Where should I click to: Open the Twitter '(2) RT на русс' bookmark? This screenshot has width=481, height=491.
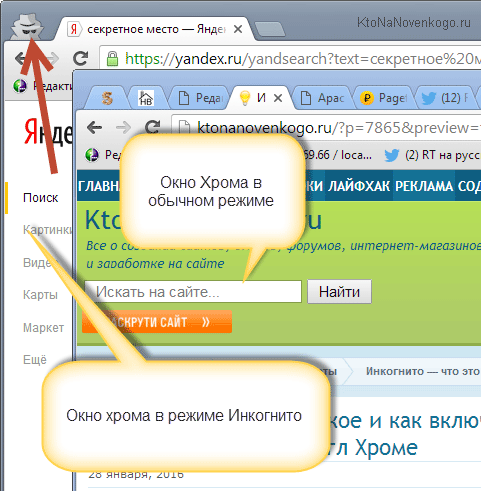click(432, 155)
